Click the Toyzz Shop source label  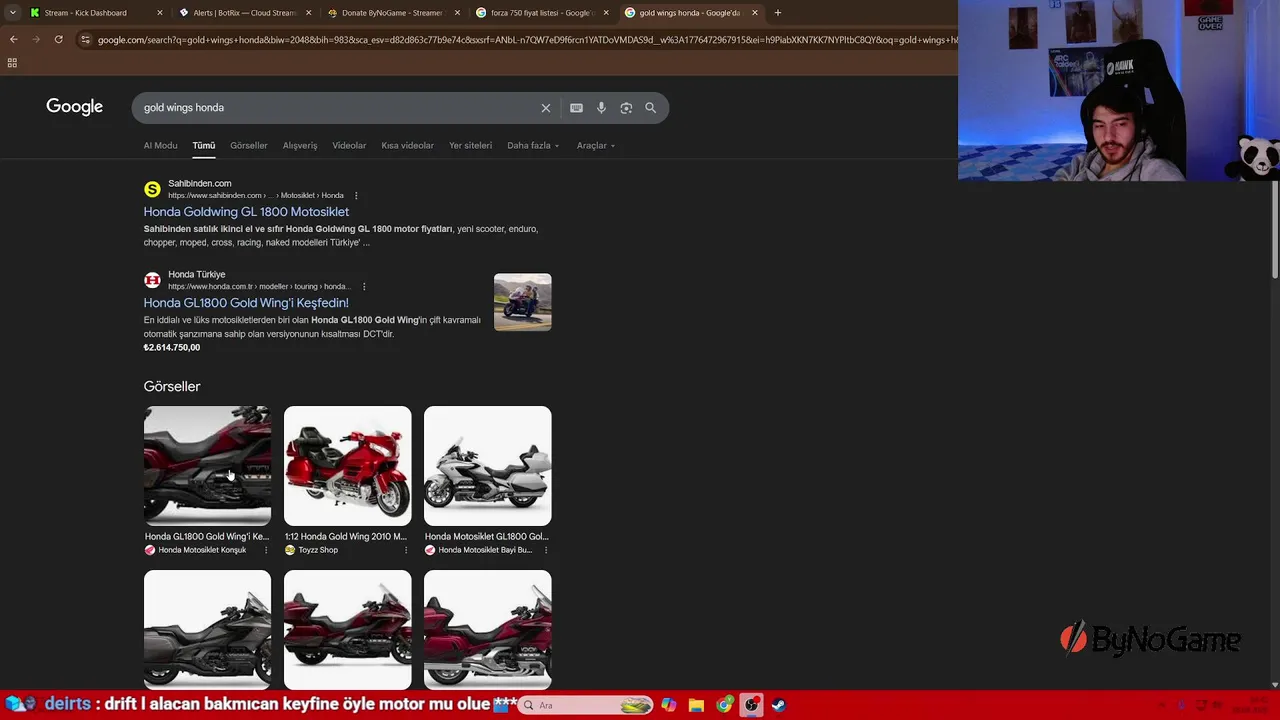(x=318, y=550)
